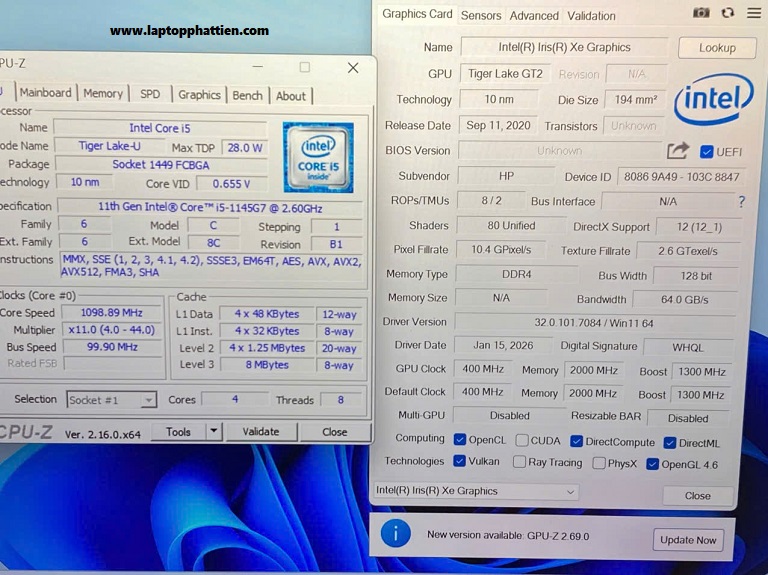
Task: Click the Tiger Lake GT2 GPU field
Action: [x=505, y=73]
